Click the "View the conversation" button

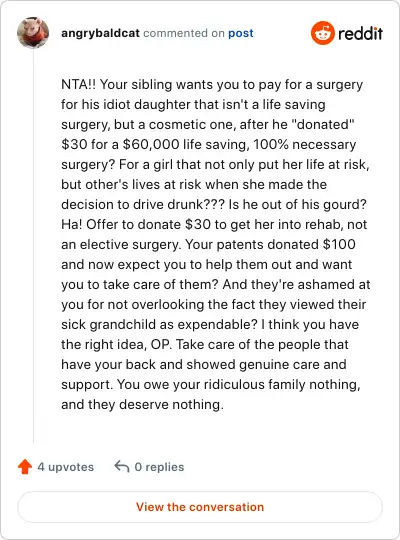[200, 507]
